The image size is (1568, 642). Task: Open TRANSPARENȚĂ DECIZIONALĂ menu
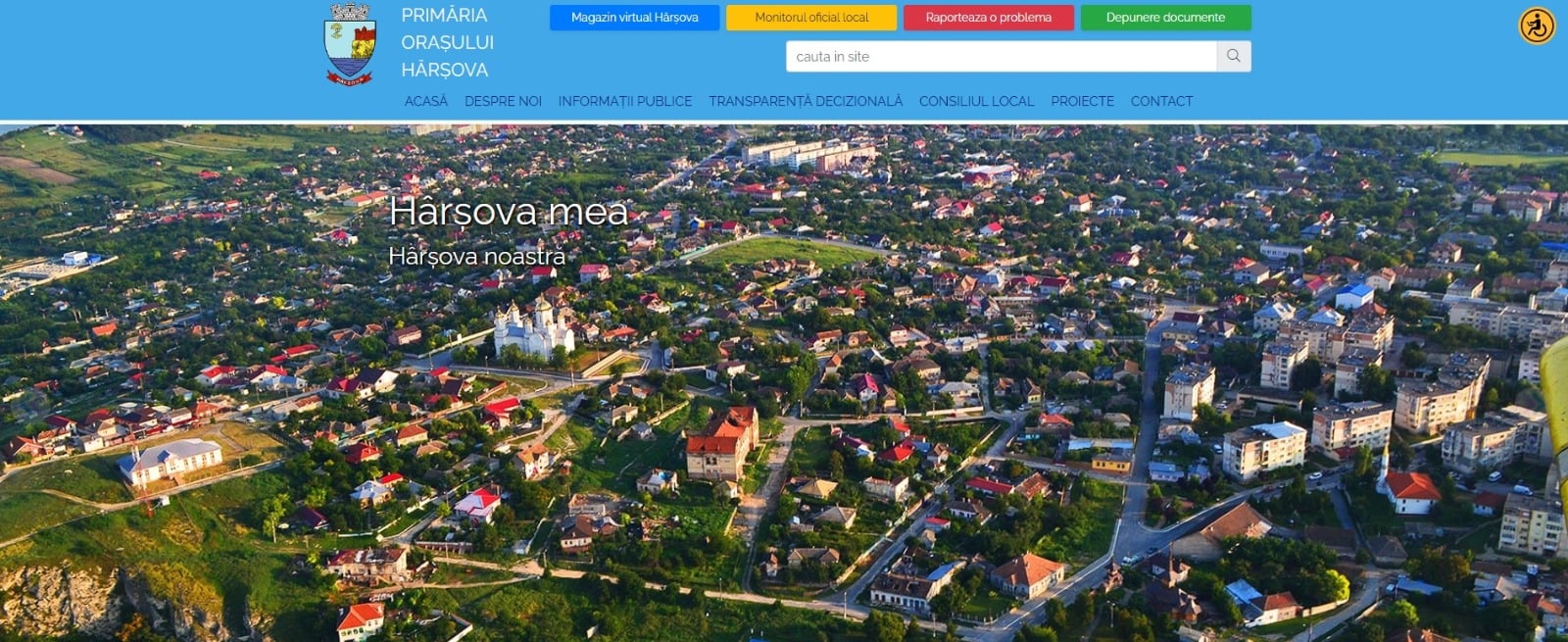pyautogui.click(x=806, y=101)
